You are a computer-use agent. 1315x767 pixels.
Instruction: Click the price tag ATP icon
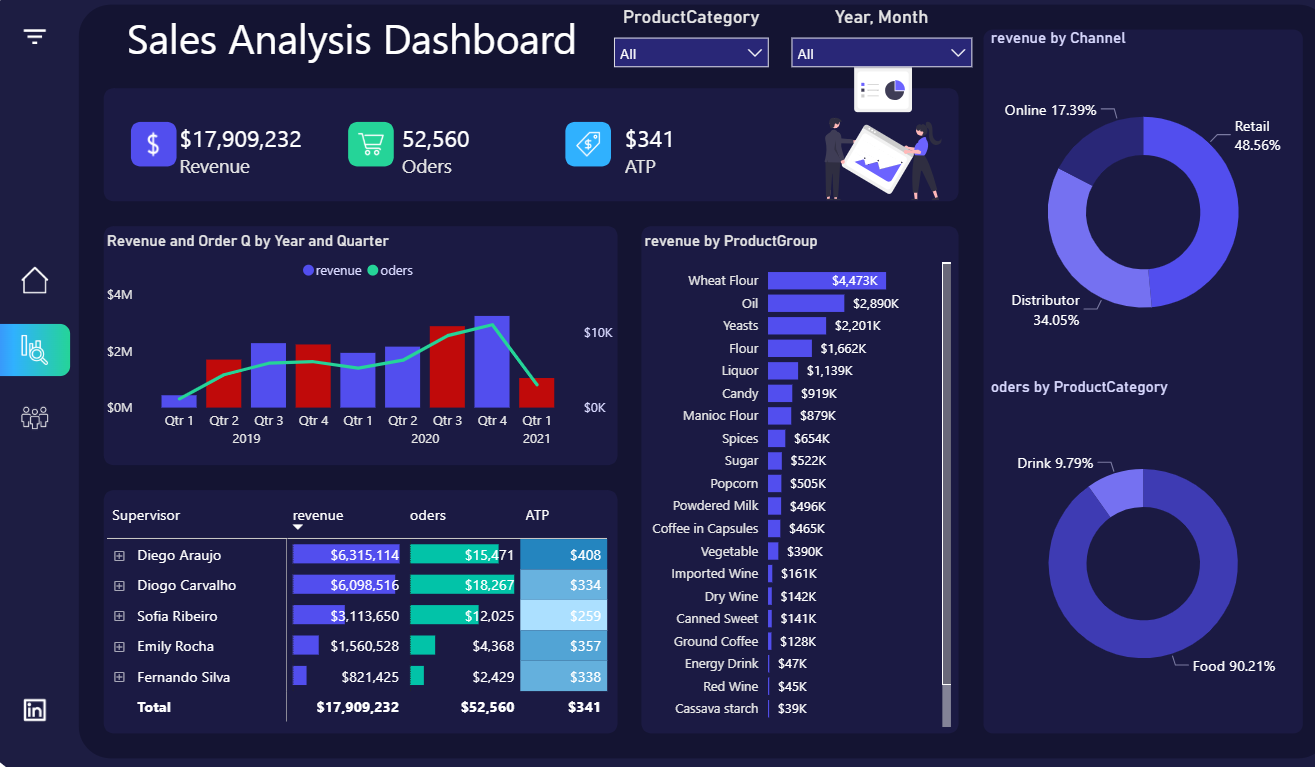pyautogui.click(x=588, y=144)
